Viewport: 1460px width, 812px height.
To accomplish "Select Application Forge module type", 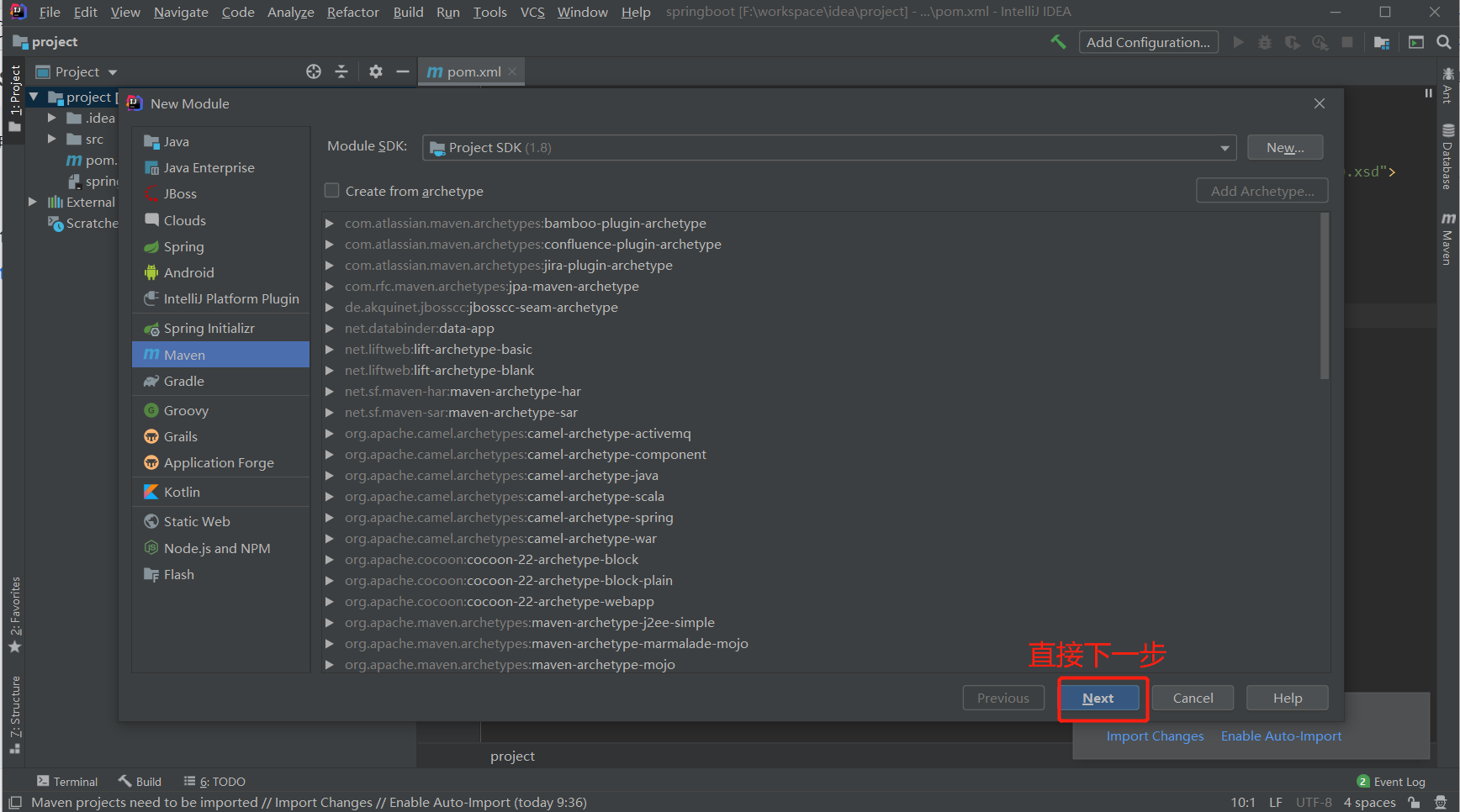I will point(220,462).
